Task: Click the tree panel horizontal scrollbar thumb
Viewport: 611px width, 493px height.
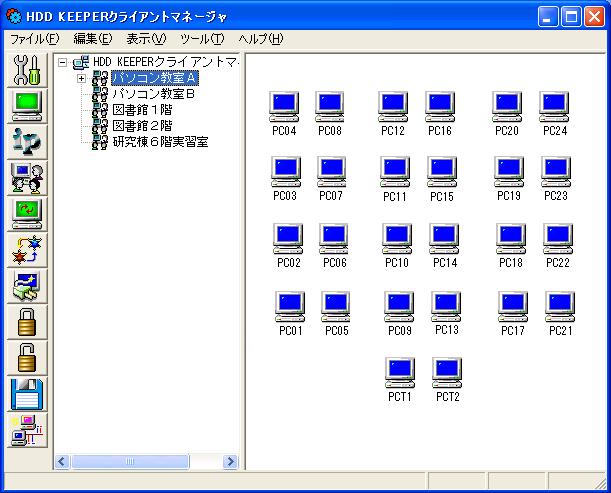Action: (x=130, y=461)
